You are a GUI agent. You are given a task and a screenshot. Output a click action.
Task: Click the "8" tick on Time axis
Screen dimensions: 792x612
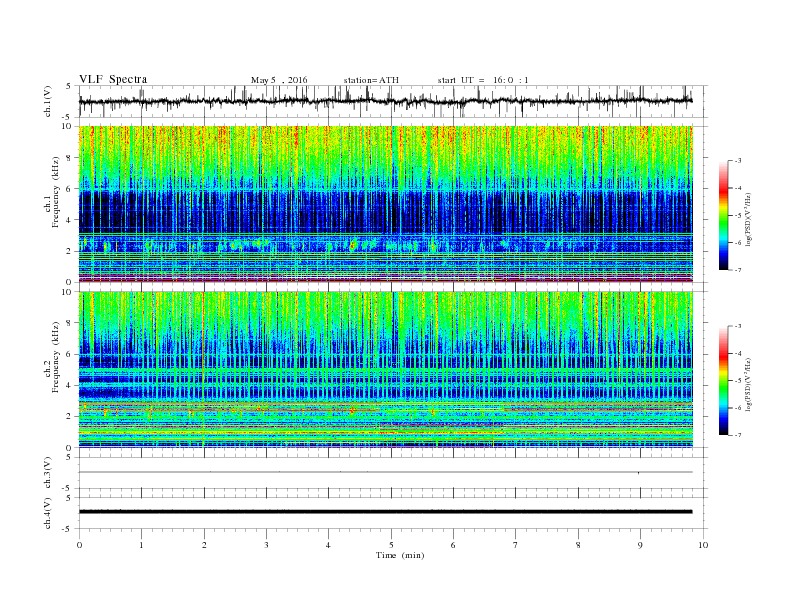click(578, 545)
